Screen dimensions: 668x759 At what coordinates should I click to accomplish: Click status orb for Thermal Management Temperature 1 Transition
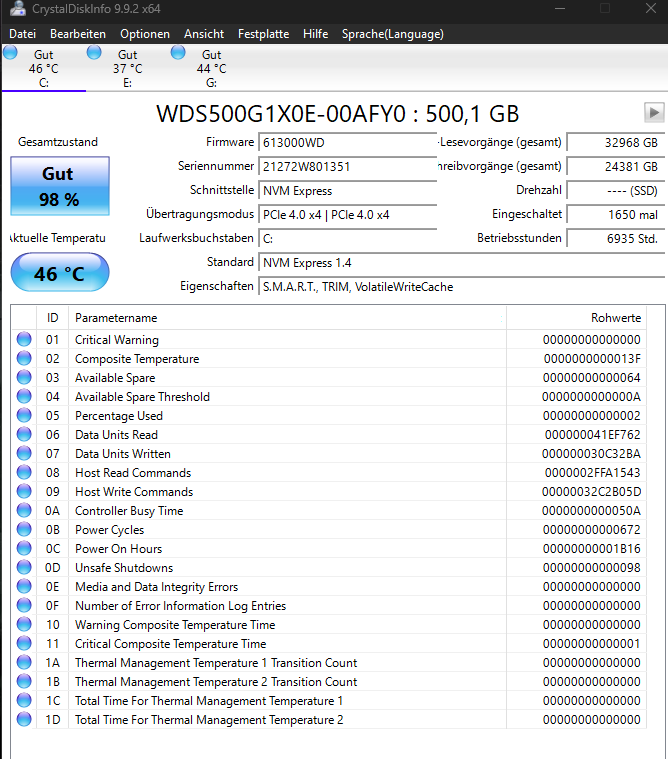click(24, 662)
